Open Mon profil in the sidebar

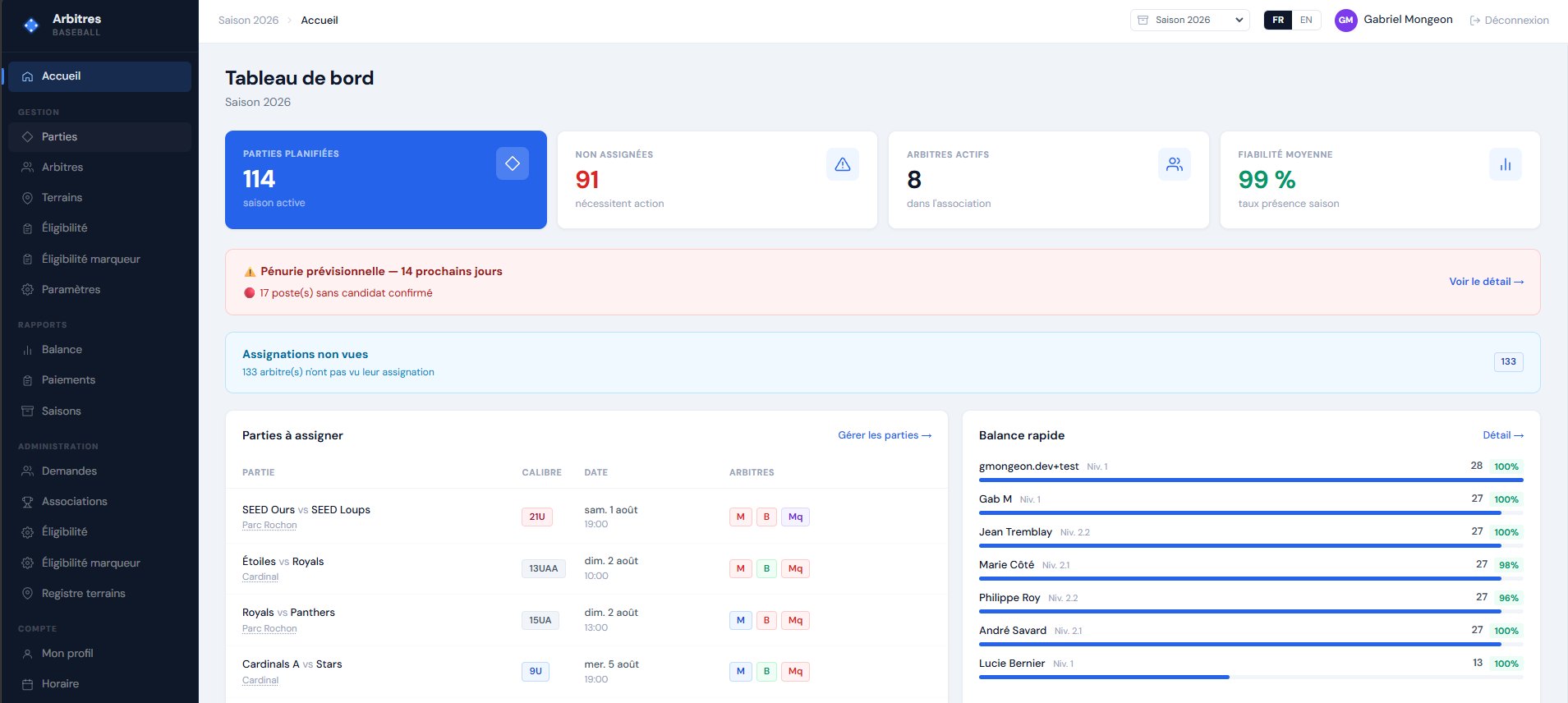(x=99, y=654)
